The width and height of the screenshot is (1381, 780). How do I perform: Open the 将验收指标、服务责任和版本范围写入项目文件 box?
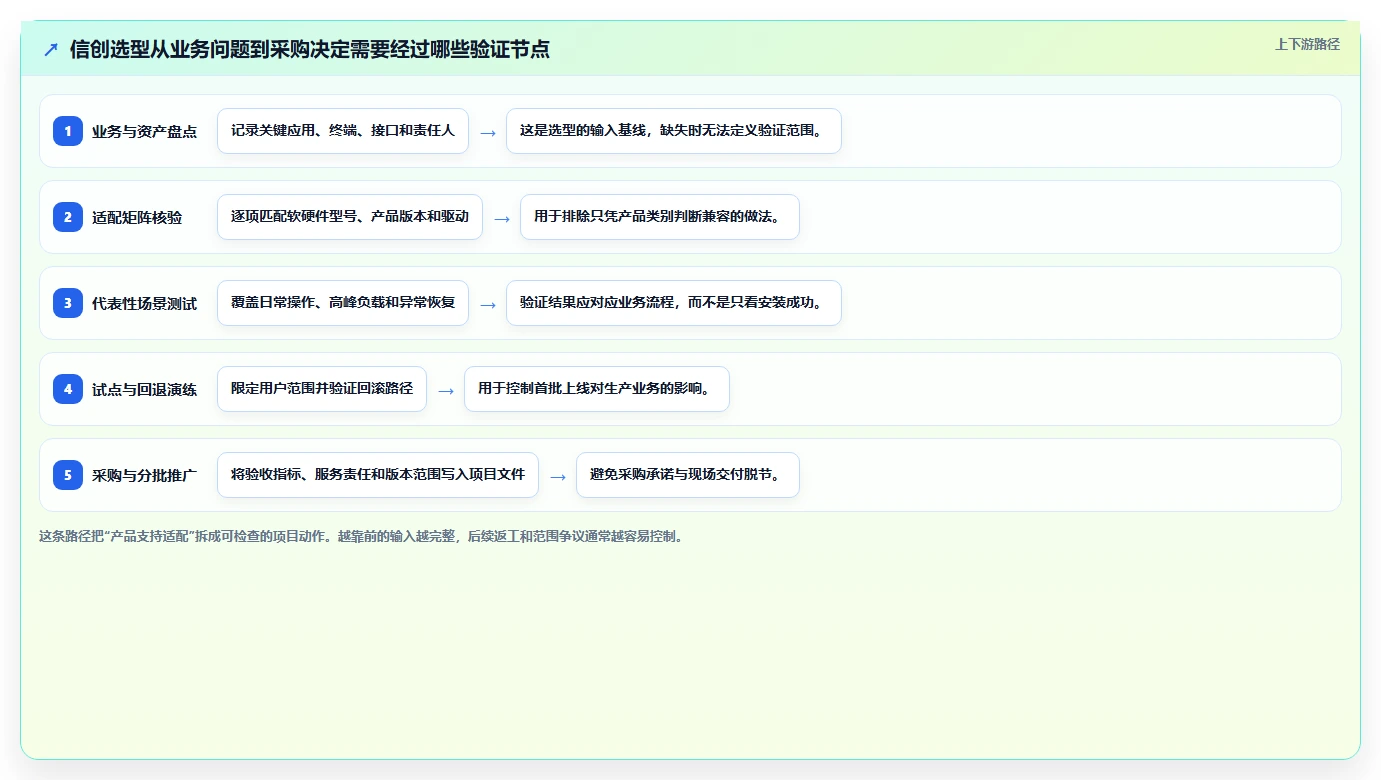(x=378, y=475)
